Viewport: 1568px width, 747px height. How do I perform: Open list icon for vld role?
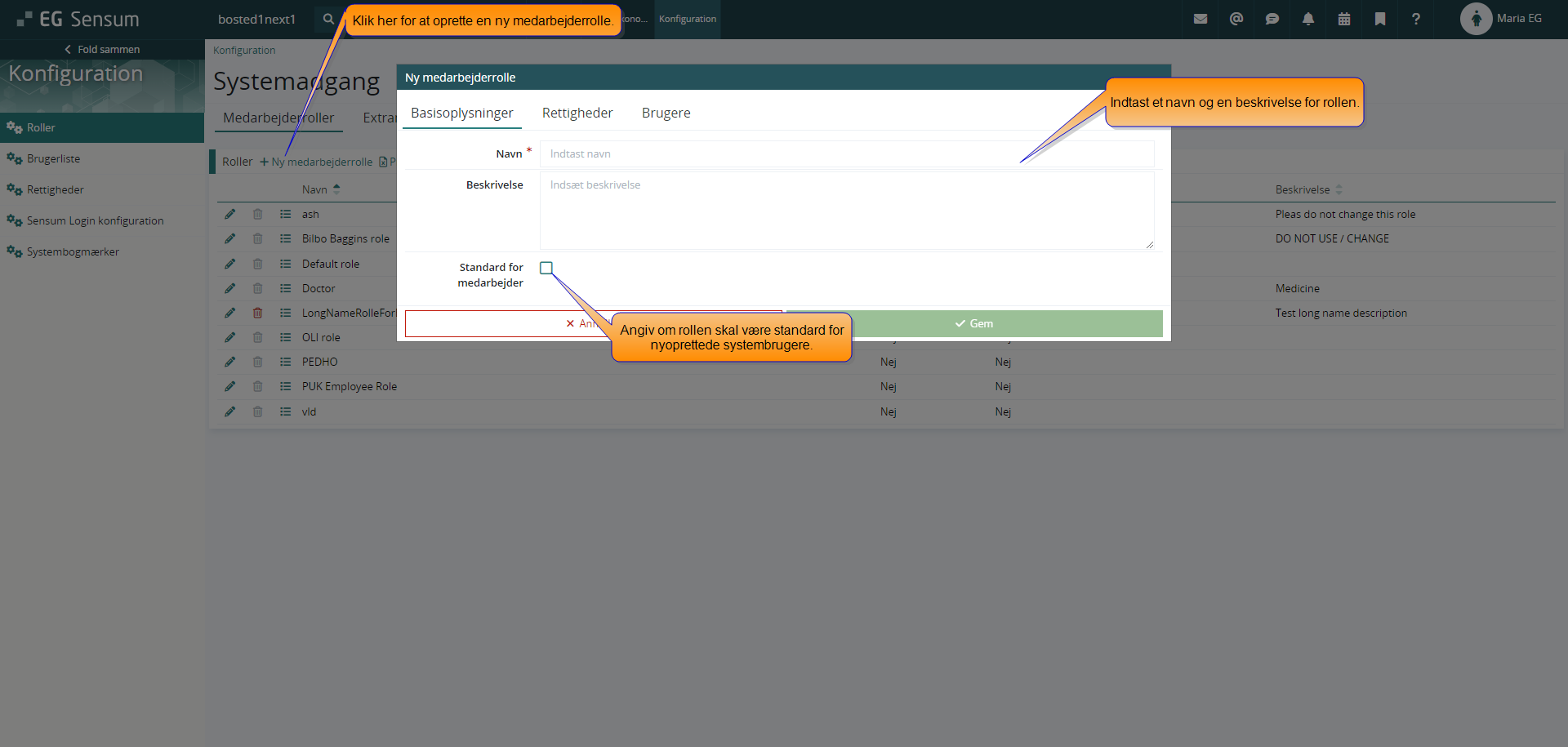[x=285, y=411]
